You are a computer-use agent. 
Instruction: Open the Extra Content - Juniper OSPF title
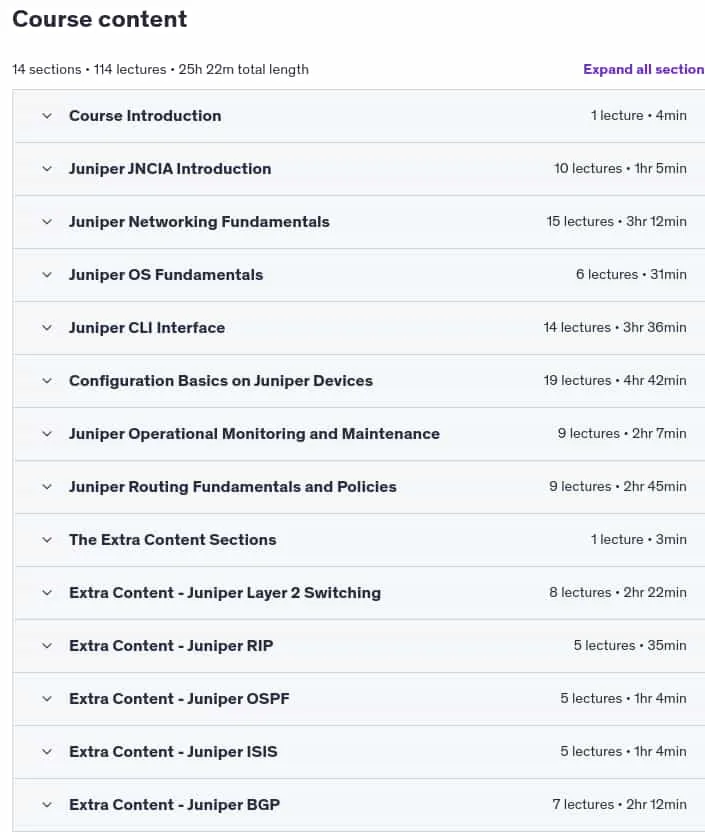pyautogui.click(x=179, y=699)
